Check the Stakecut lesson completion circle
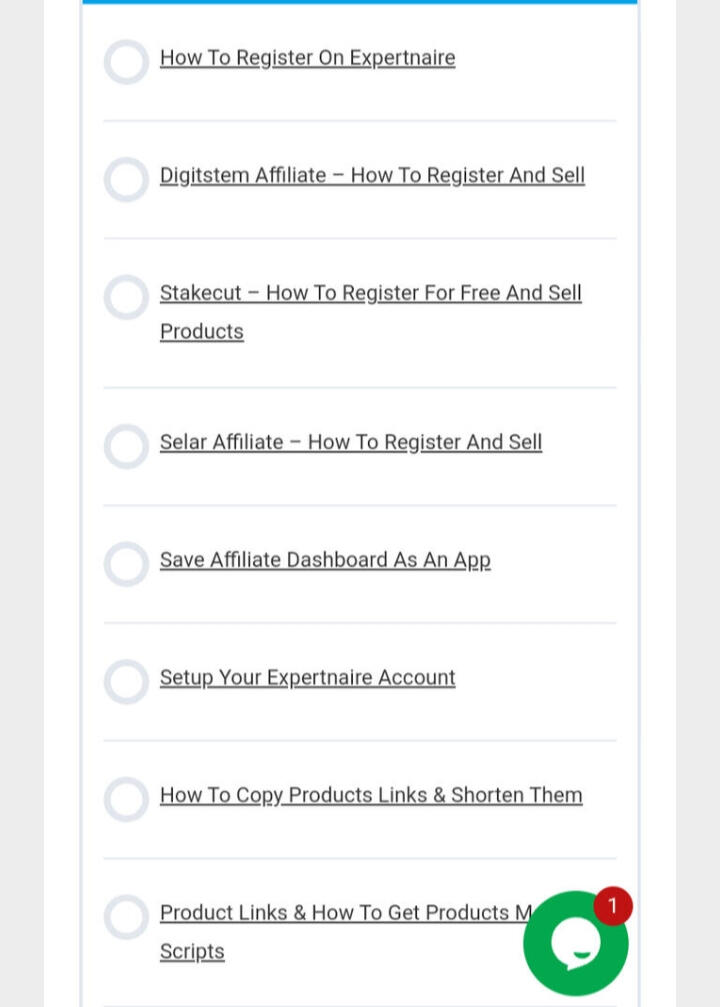Screen dimensions: 720x1007 [126, 298]
